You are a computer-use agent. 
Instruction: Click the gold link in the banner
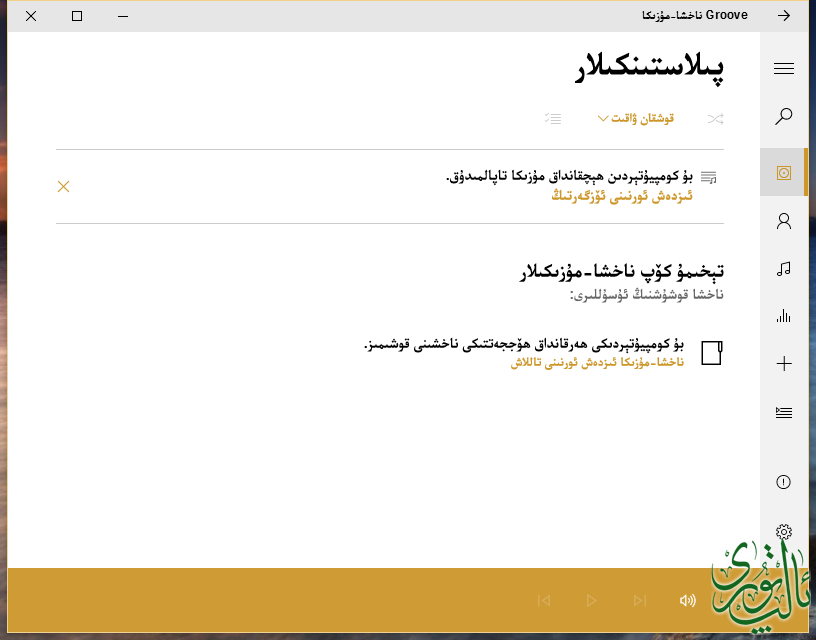pos(622,196)
